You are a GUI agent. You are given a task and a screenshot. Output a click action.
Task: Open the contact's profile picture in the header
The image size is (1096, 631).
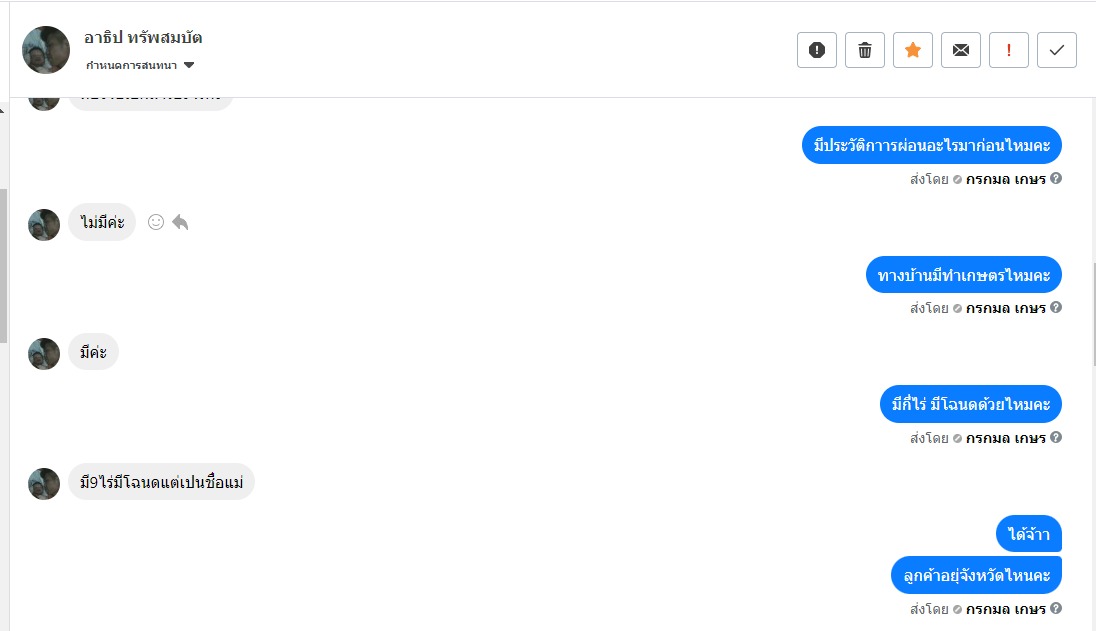[46, 50]
